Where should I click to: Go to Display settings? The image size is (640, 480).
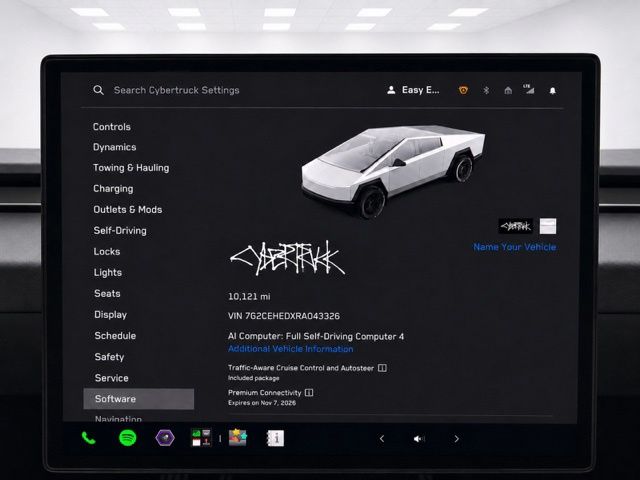[x=111, y=315]
